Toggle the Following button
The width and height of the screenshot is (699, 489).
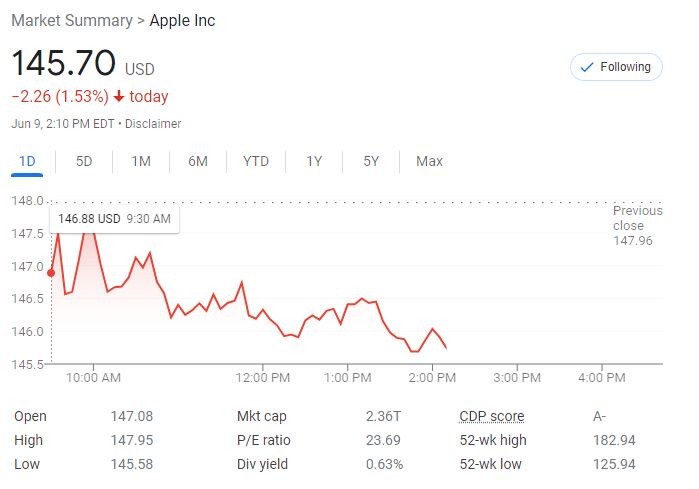(x=615, y=67)
